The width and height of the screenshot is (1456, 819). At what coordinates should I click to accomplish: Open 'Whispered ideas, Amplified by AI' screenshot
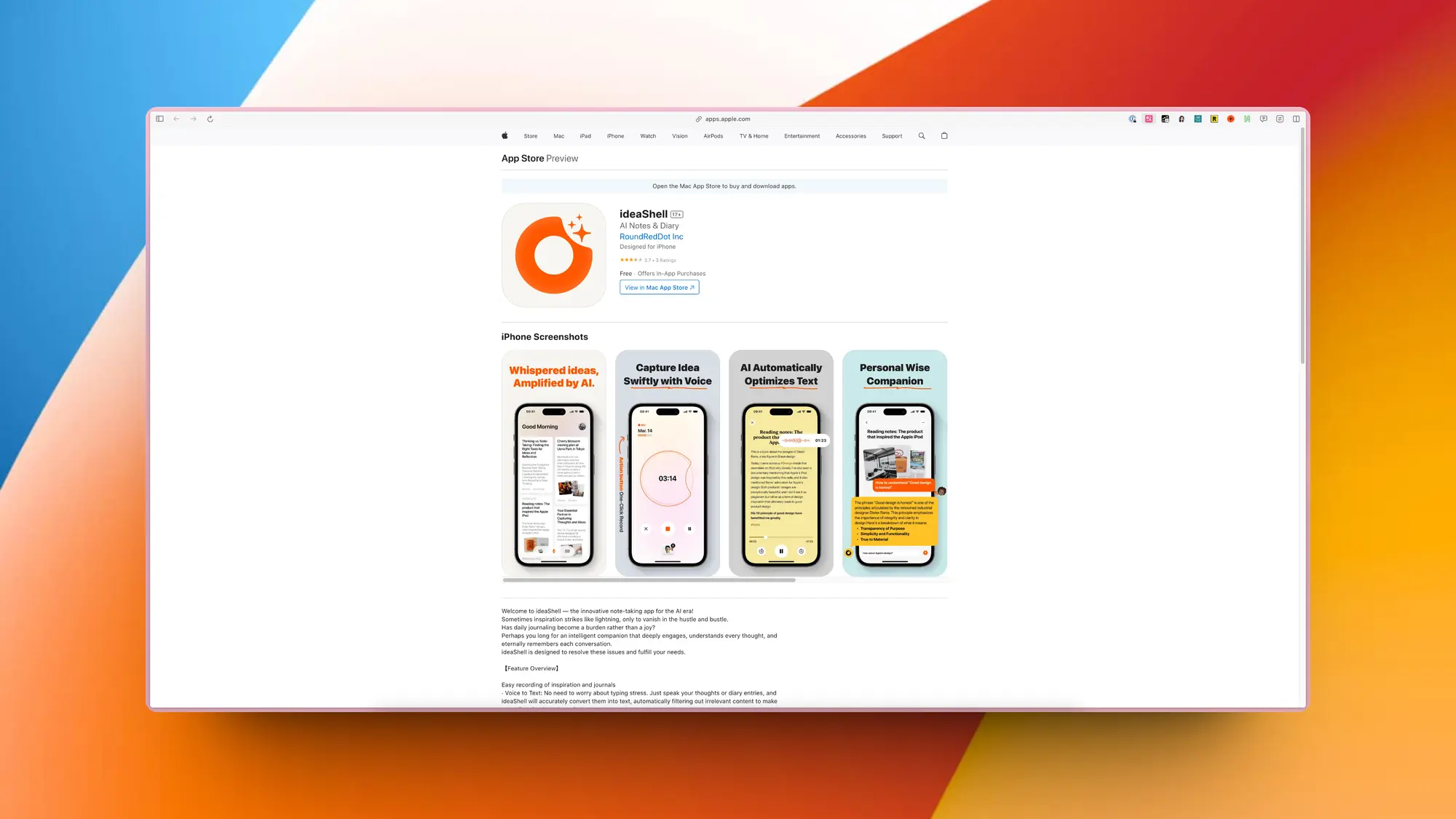(554, 463)
